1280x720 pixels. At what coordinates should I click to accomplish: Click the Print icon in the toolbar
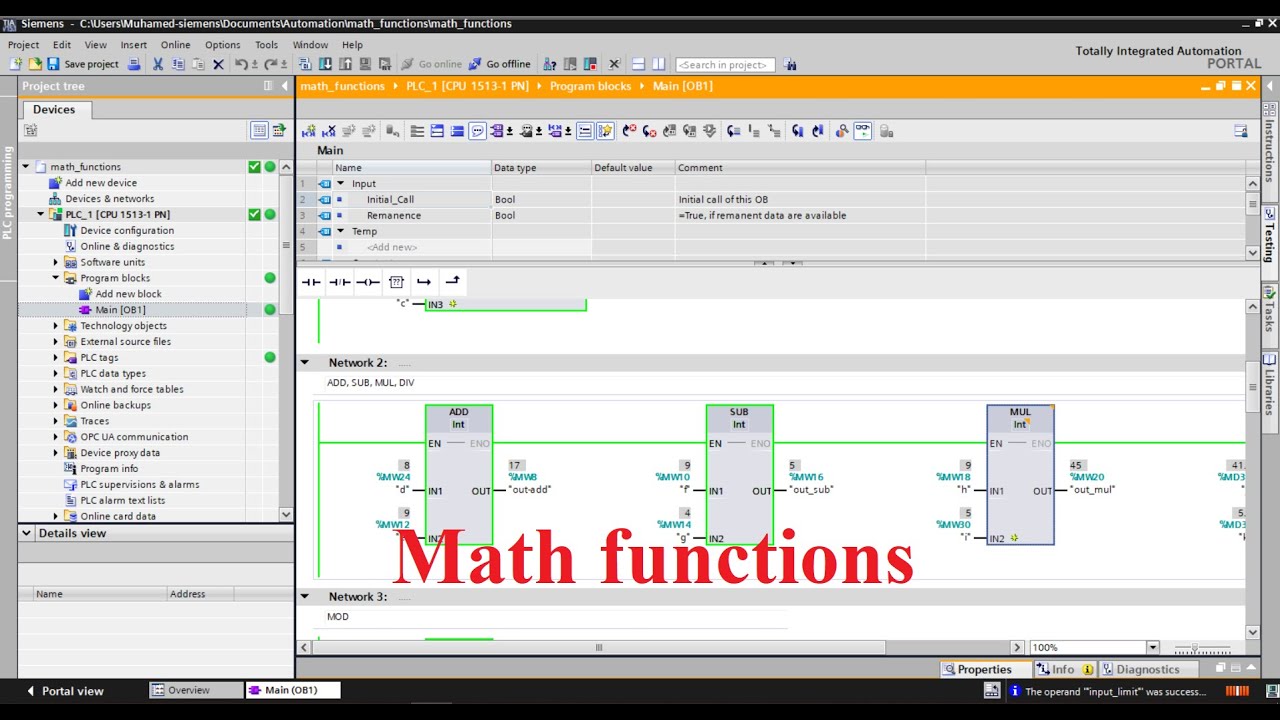pos(133,64)
